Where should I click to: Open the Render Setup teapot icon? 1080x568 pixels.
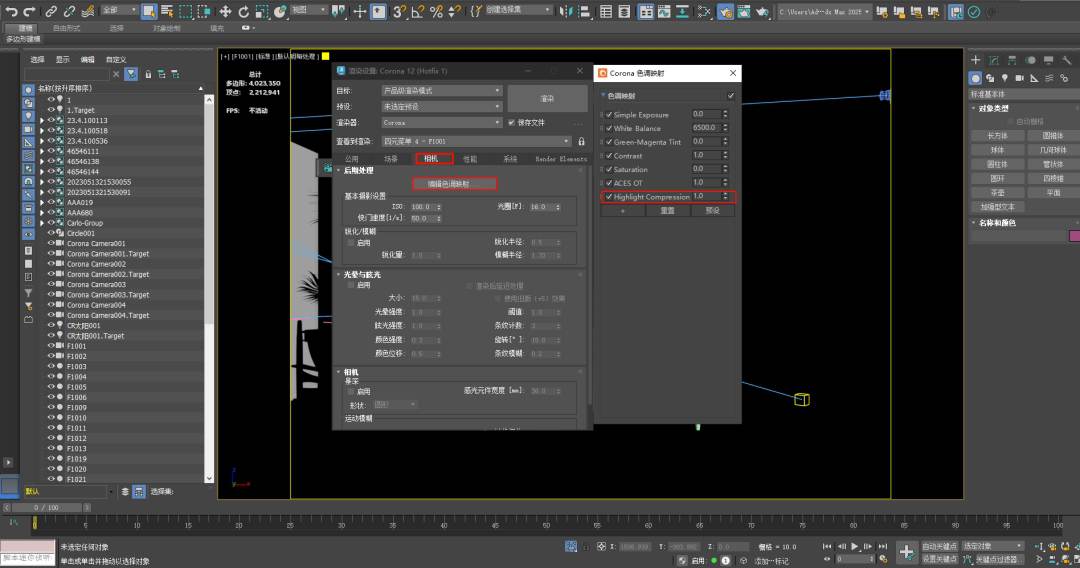click(725, 11)
